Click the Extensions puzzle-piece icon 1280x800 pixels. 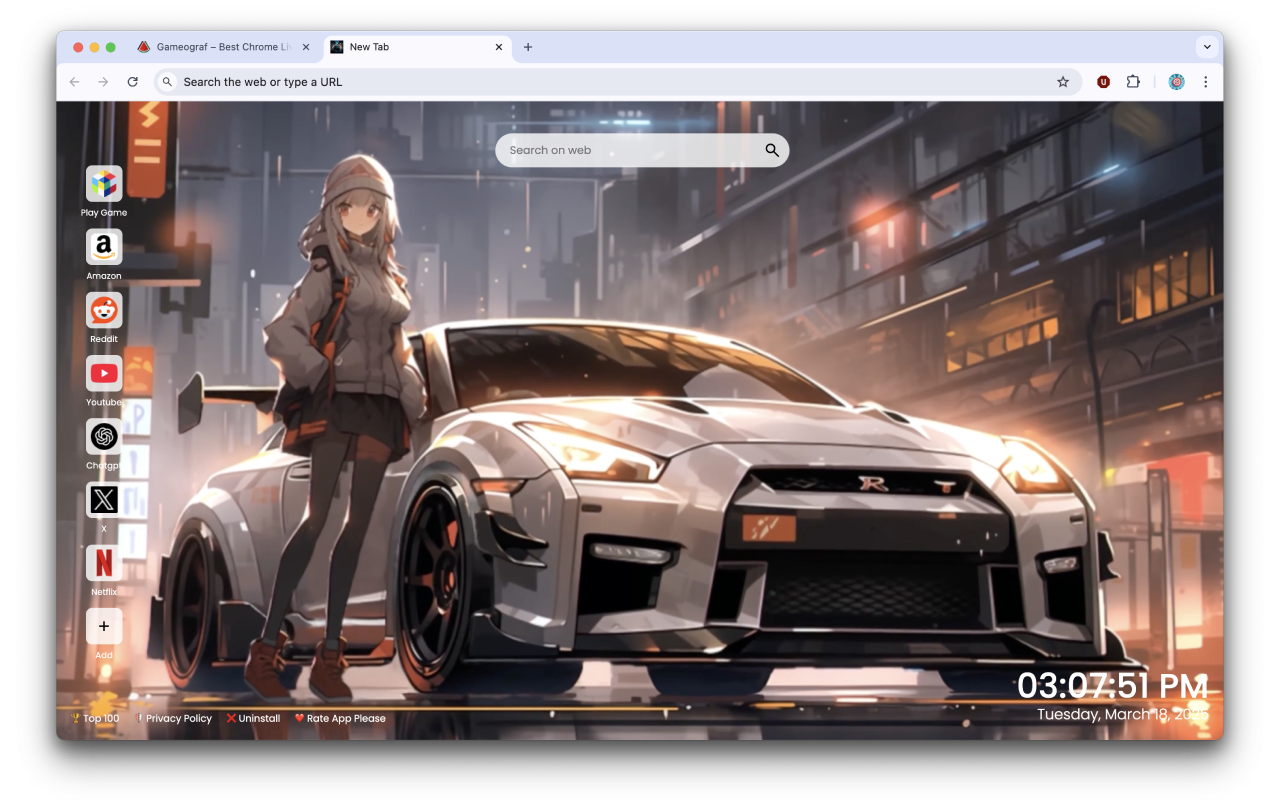pyautogui.click(x=1133, y=81)
